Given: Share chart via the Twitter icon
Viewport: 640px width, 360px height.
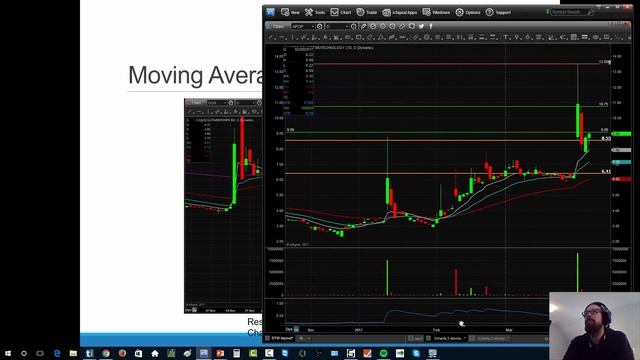Looking at the screenshot, I should coord(421,26).
